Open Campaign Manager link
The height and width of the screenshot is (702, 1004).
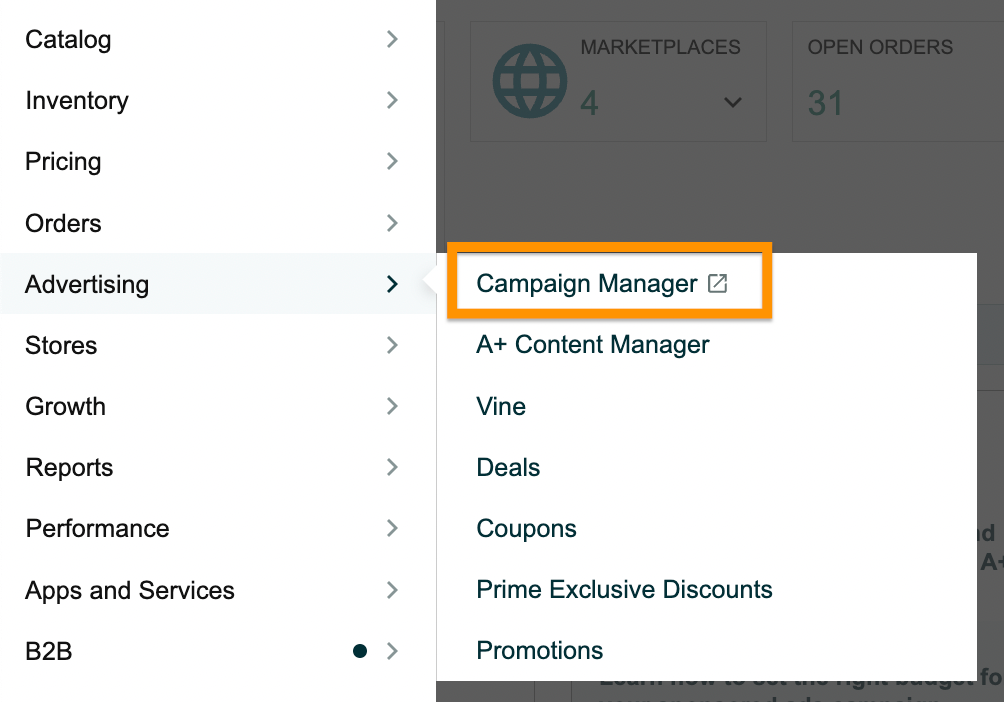point(587,284)
